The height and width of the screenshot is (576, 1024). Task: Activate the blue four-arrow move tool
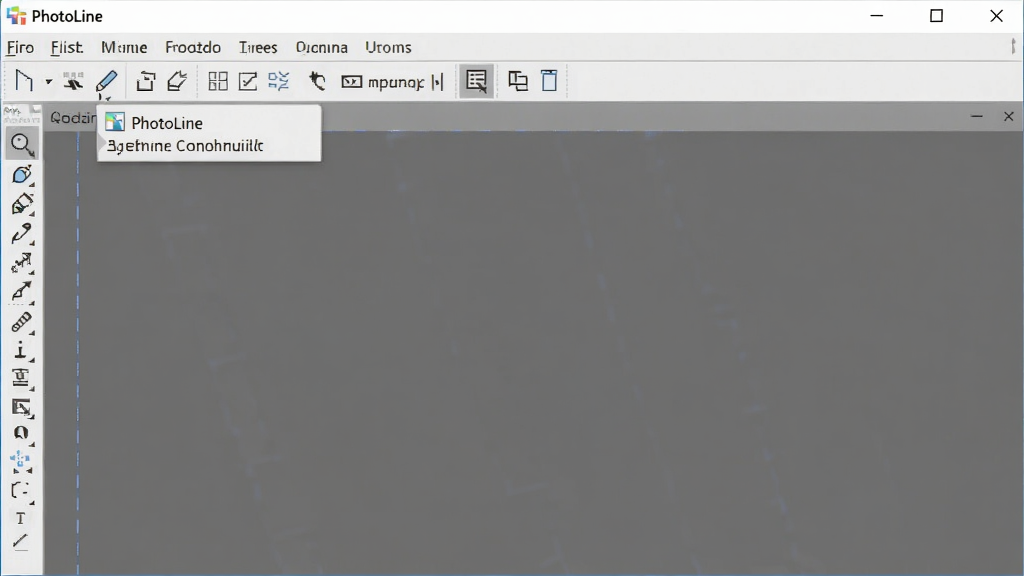coord(20,461)
